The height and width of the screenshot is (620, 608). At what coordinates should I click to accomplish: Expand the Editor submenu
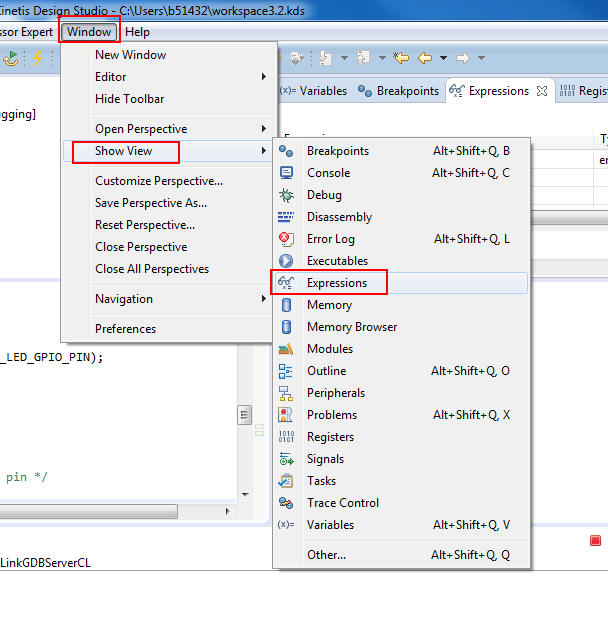pyautogui.click(x=170, y=77)
